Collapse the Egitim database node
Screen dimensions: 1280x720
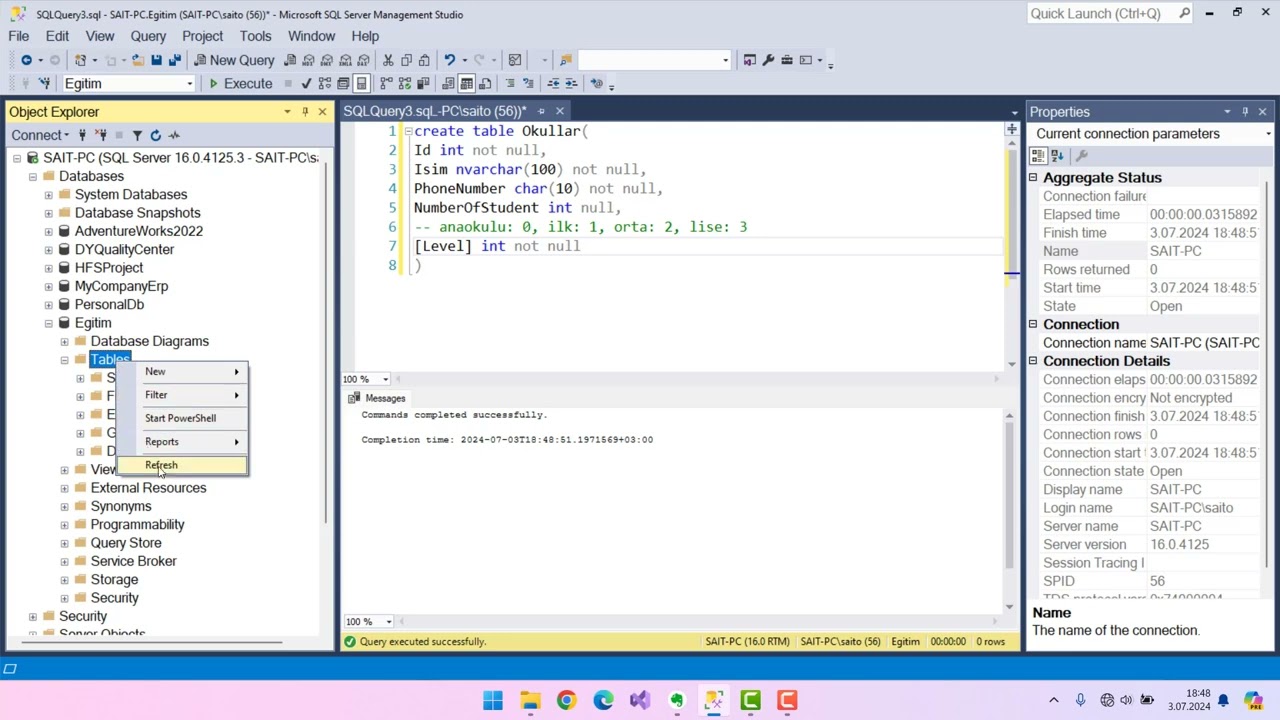(x=49, y=323)
